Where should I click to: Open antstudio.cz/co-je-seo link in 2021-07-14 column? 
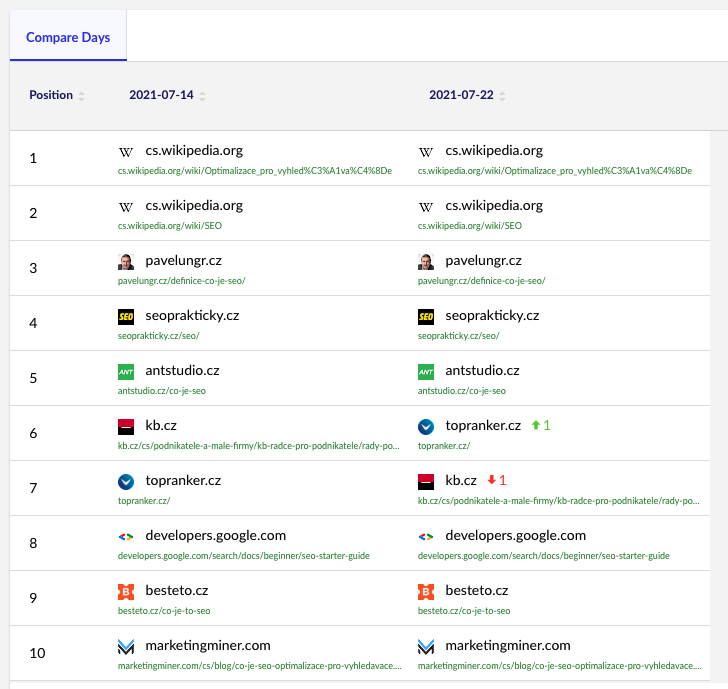click(162, 391)
